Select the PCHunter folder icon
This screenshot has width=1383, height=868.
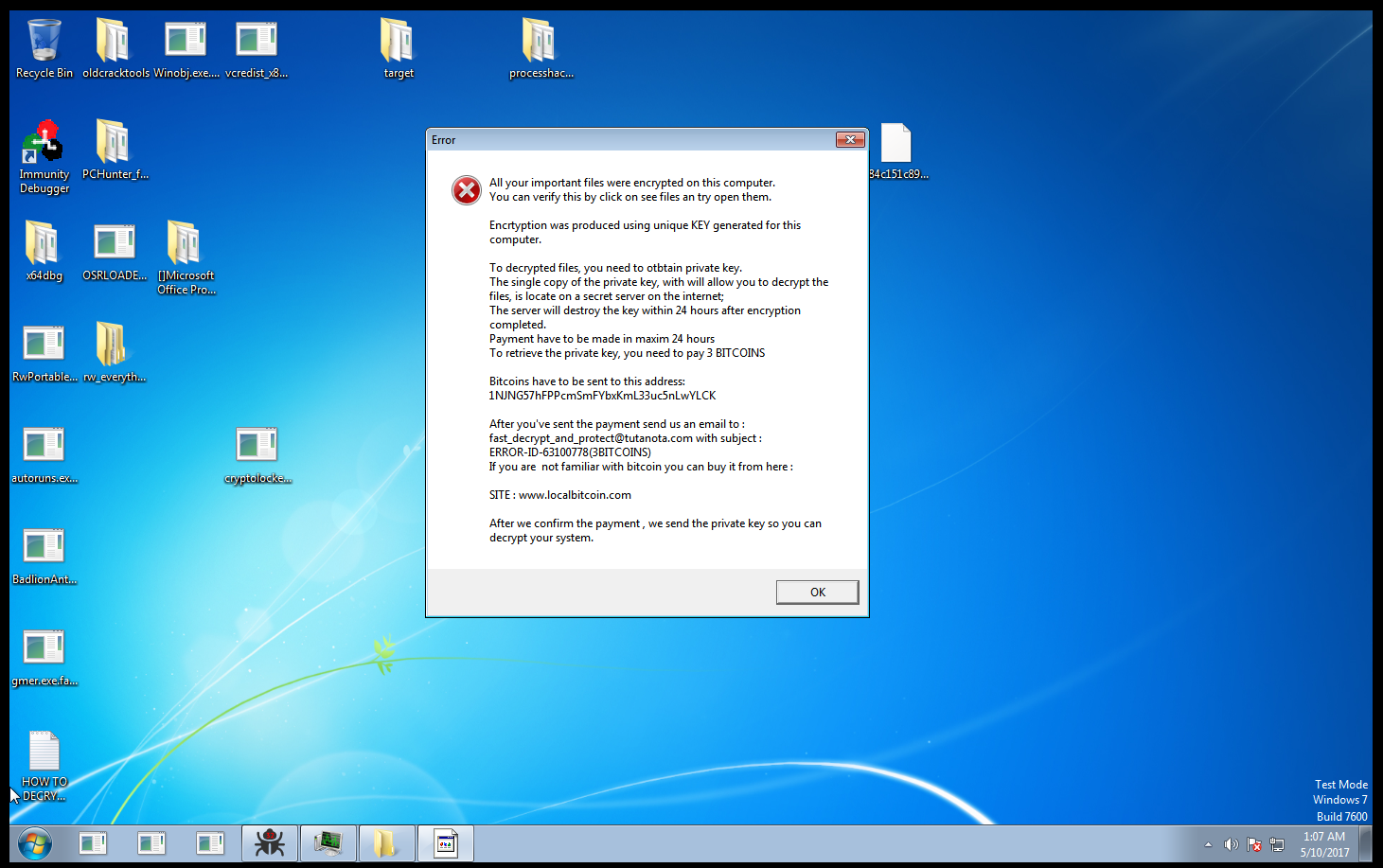click(x=115, y=145)
